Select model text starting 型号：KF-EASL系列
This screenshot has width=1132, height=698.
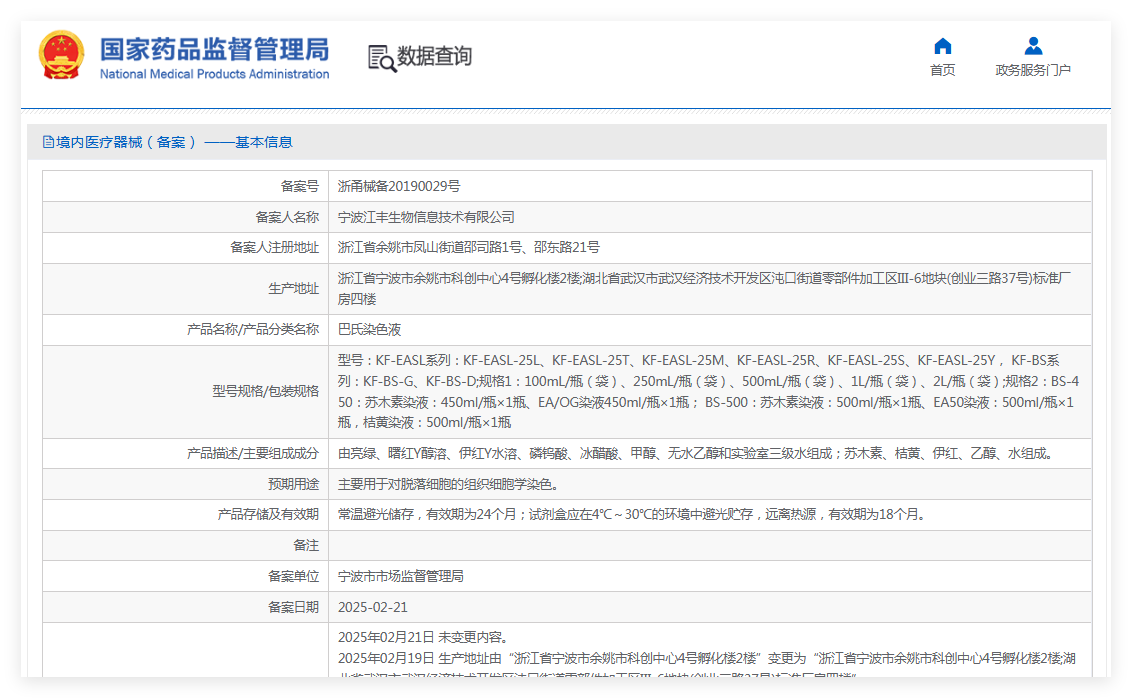tap(708, 391)
